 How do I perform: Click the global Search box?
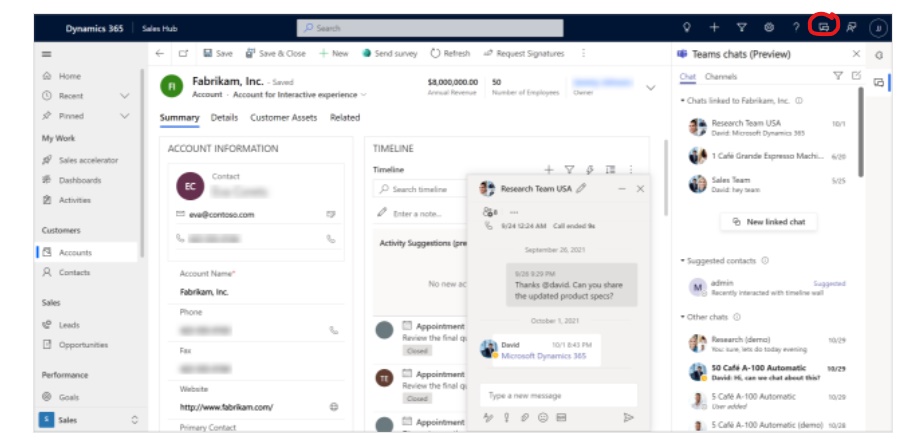click(430, 28)
